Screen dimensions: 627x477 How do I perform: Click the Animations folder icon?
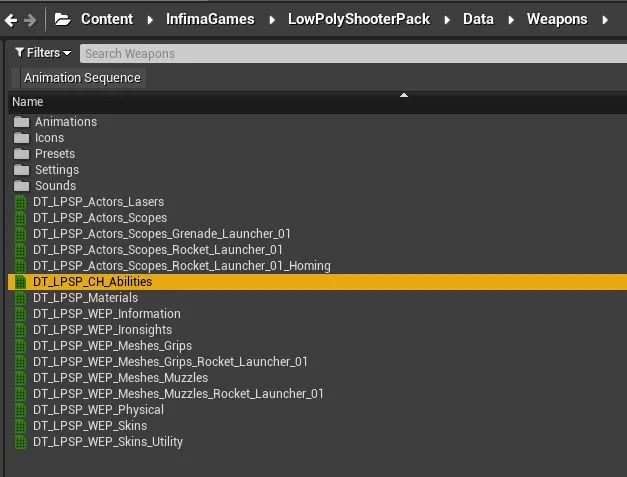click(21, 122)
